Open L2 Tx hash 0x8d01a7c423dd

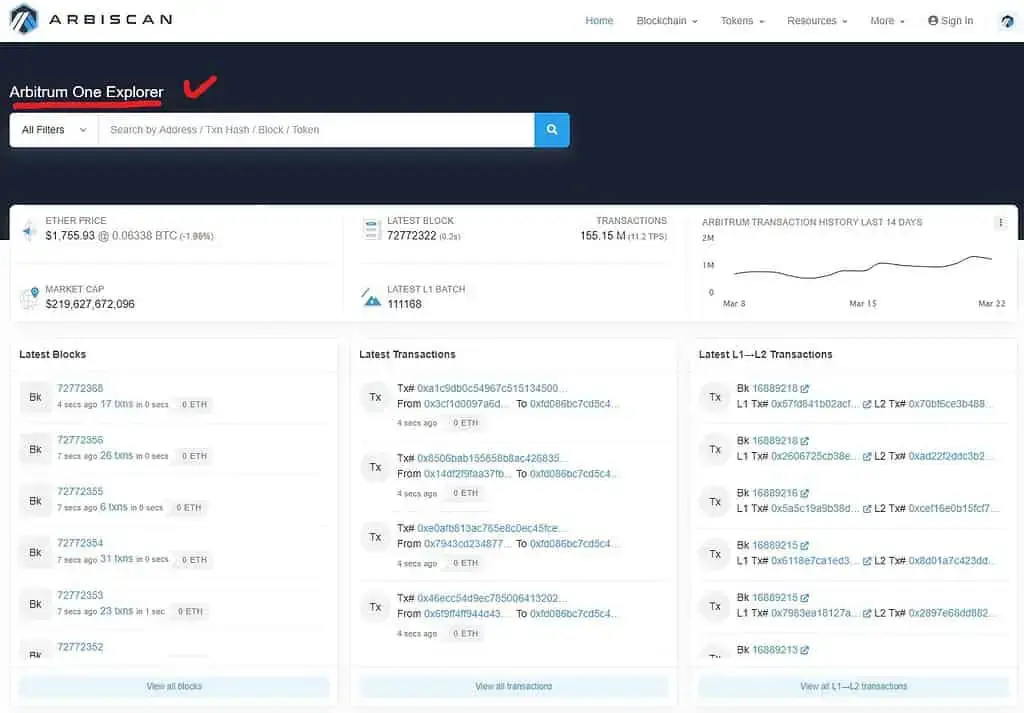click(x=952, y=561)
